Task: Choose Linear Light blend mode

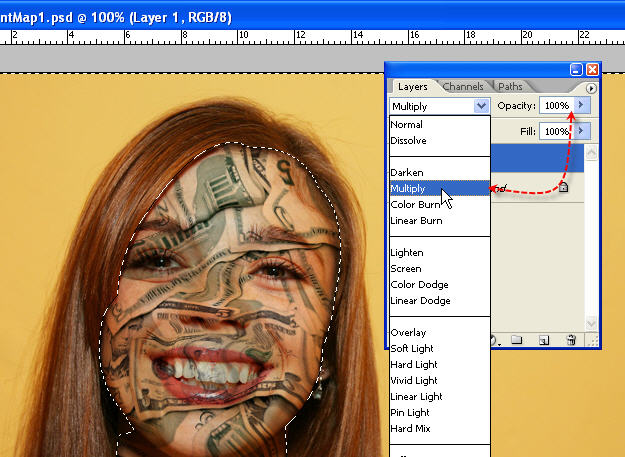Action: [440, 396]
